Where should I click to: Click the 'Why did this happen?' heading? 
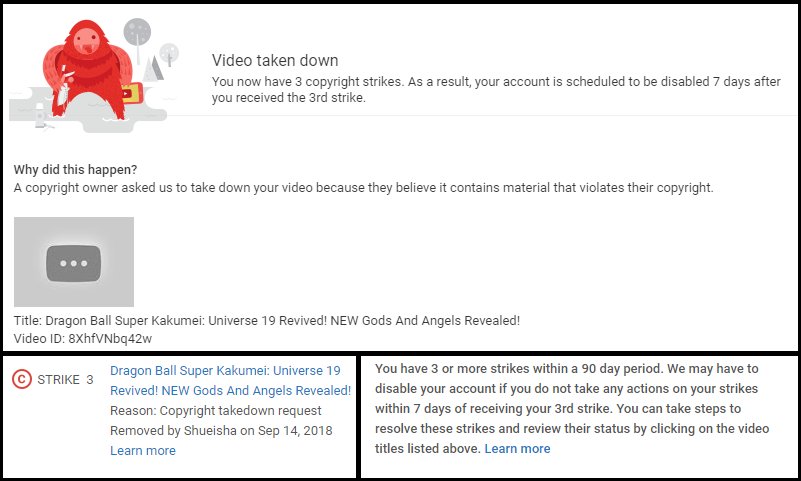pos(75,170)
